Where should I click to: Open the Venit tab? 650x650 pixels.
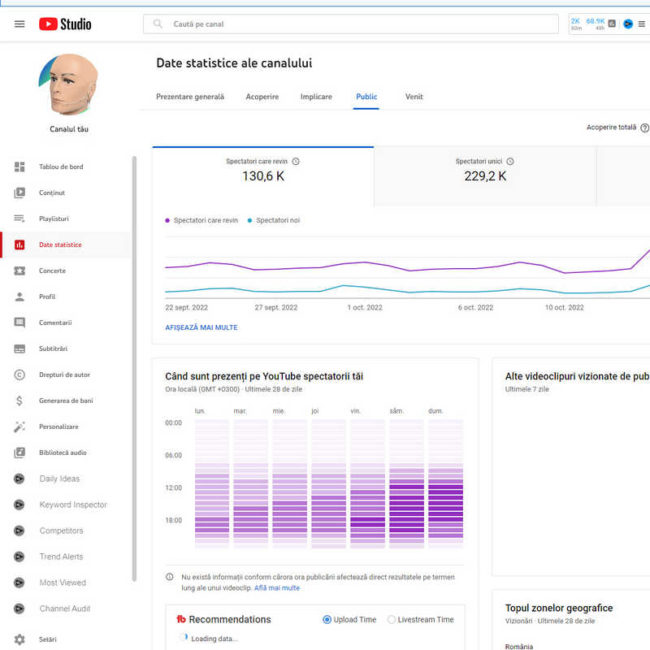(x=414, y=97)
